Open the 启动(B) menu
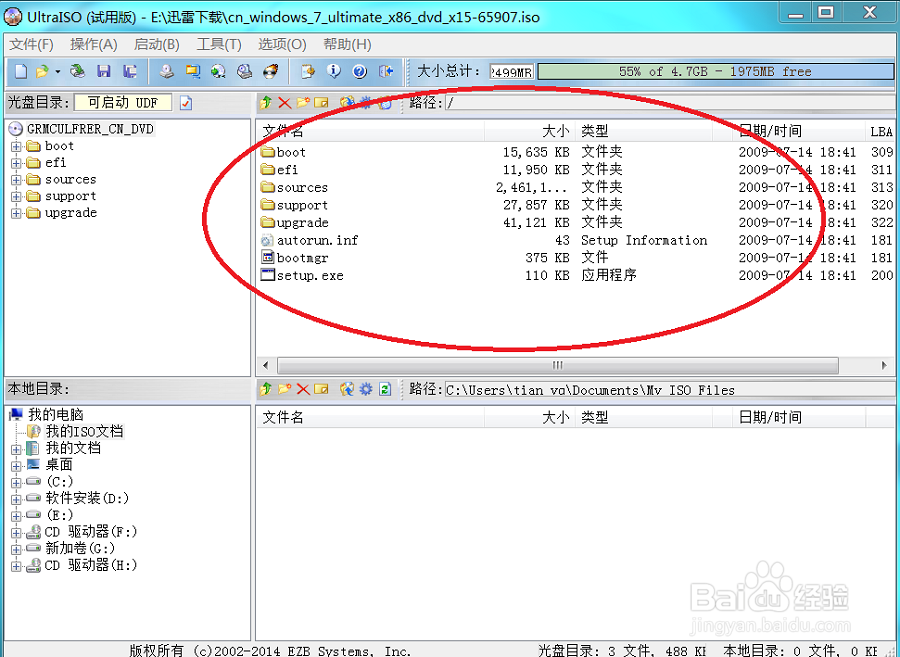The image size is (900, 657). tap(157, 44)
